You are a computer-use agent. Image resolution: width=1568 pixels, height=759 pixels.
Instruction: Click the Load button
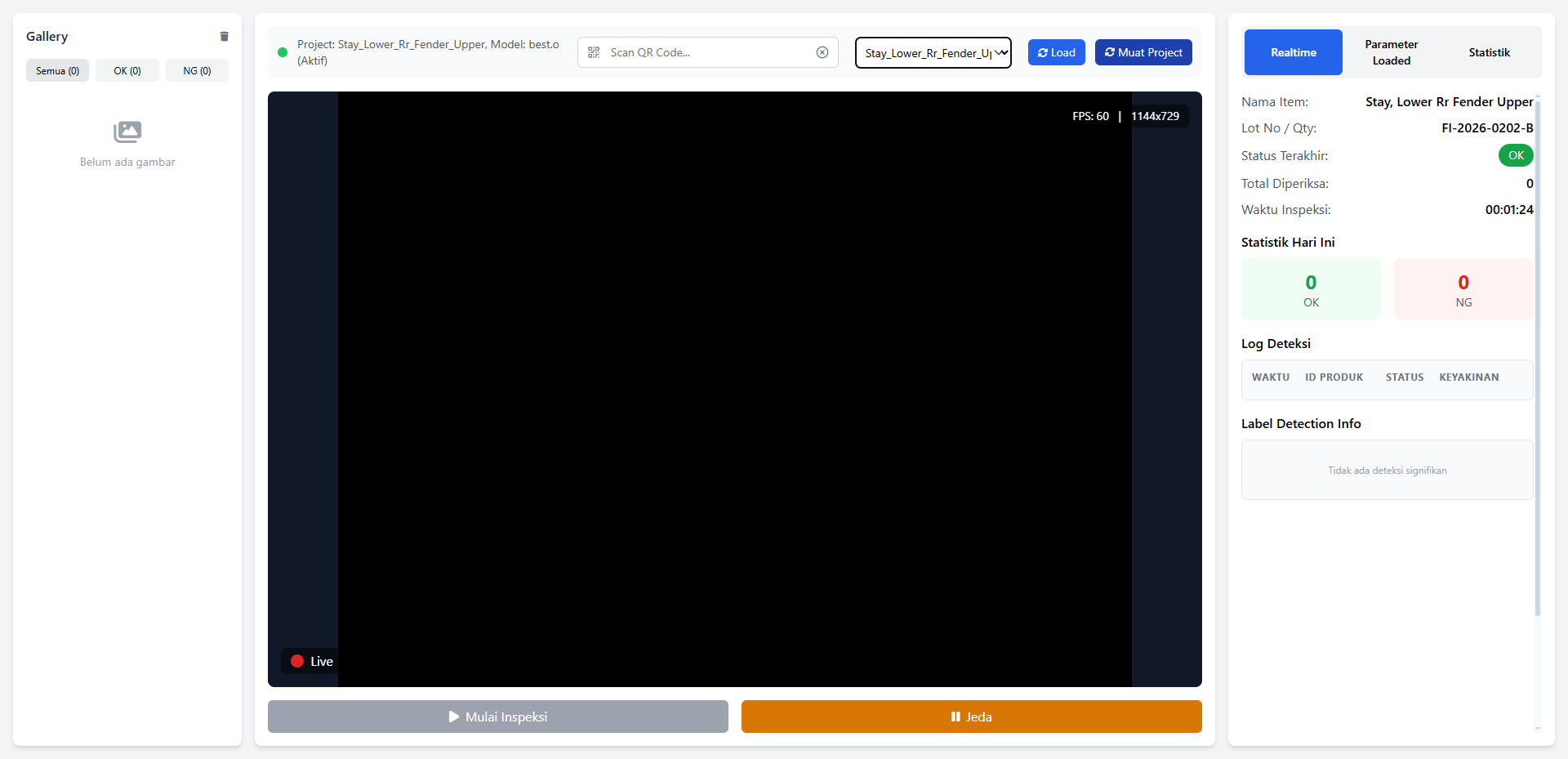click(x=1056, y=52)
